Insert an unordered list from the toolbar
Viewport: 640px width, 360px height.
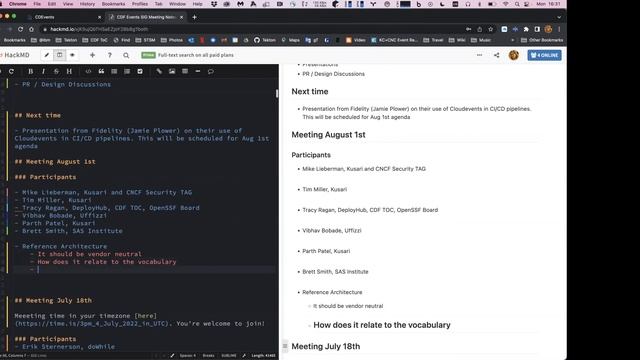tap(114, 71)
